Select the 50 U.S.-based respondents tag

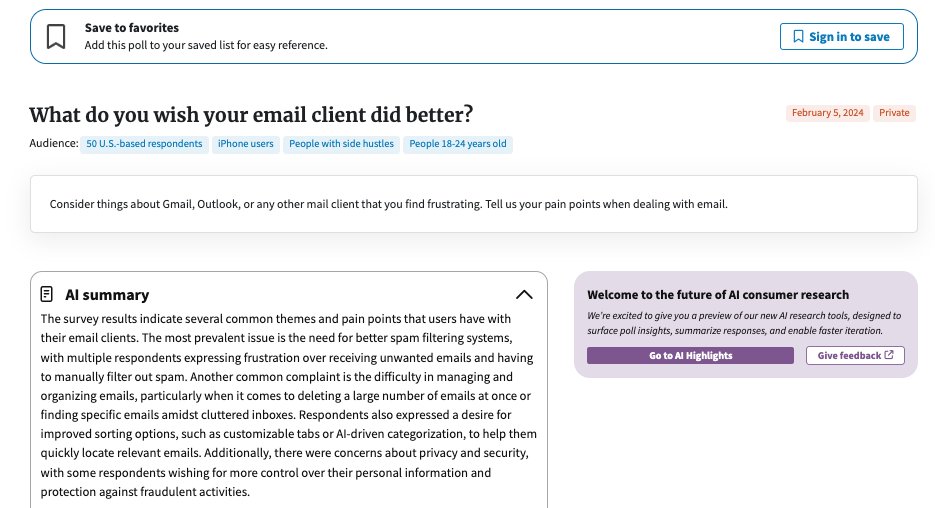pos(144,144)
